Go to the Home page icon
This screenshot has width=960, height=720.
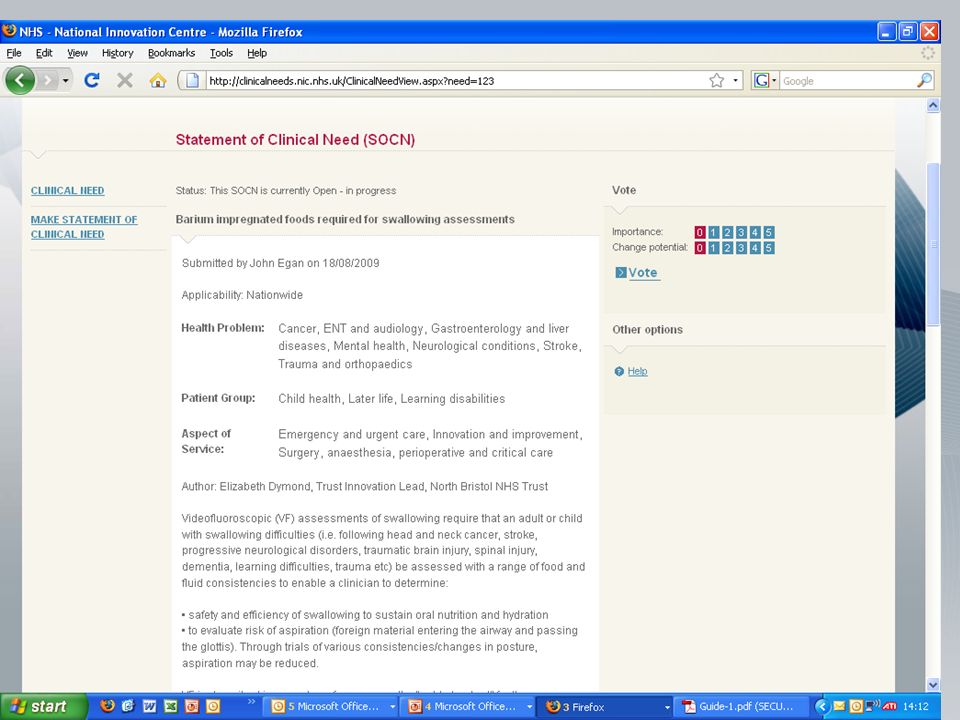[x=158, y=80]
